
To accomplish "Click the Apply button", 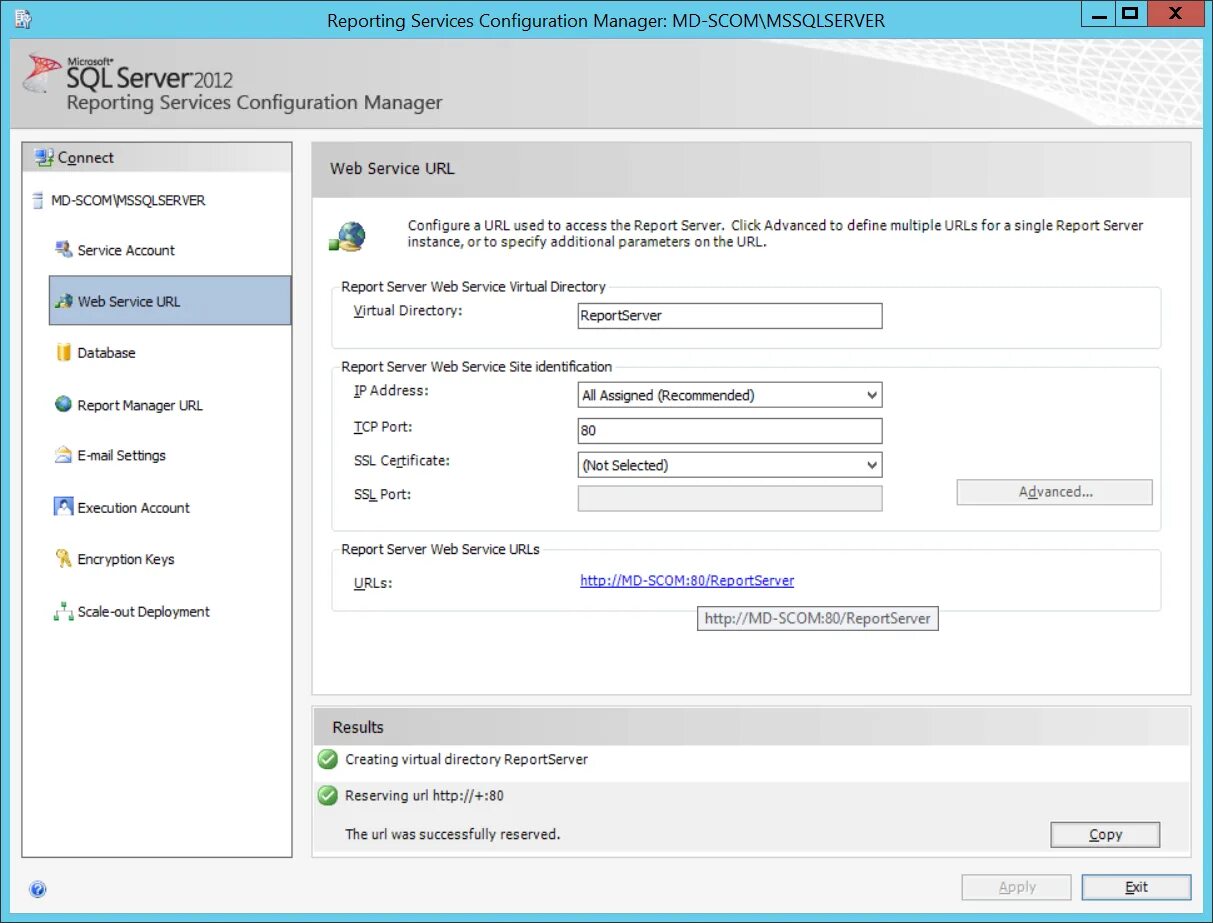I will (1017, 887).
